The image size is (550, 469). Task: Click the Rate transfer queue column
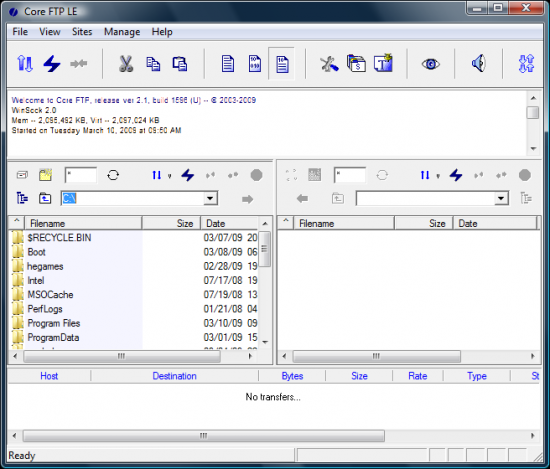point(417,376)
